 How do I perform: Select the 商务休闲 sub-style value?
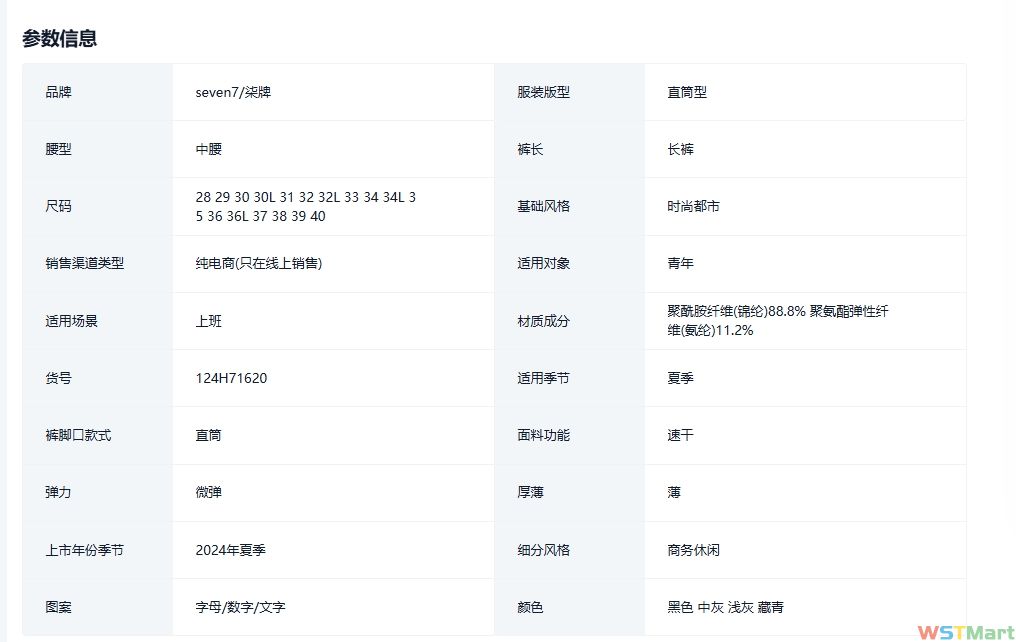[694, 550]
